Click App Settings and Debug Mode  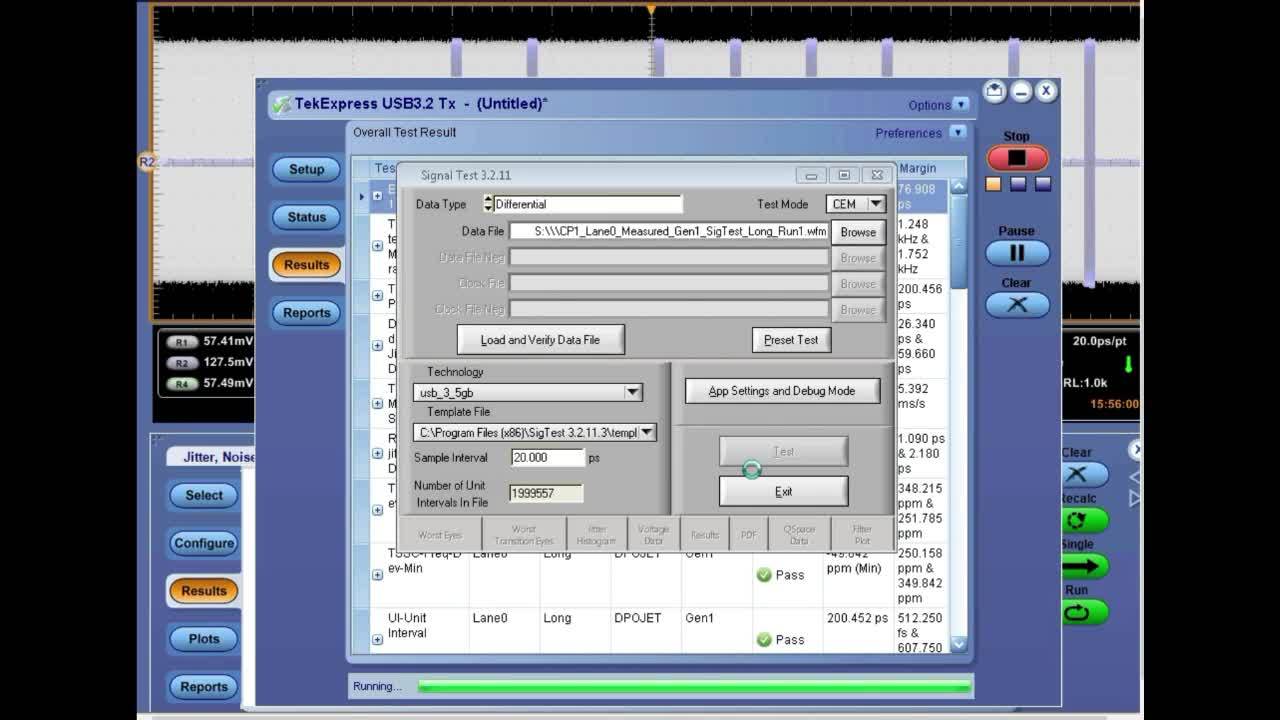pos(781,391)
